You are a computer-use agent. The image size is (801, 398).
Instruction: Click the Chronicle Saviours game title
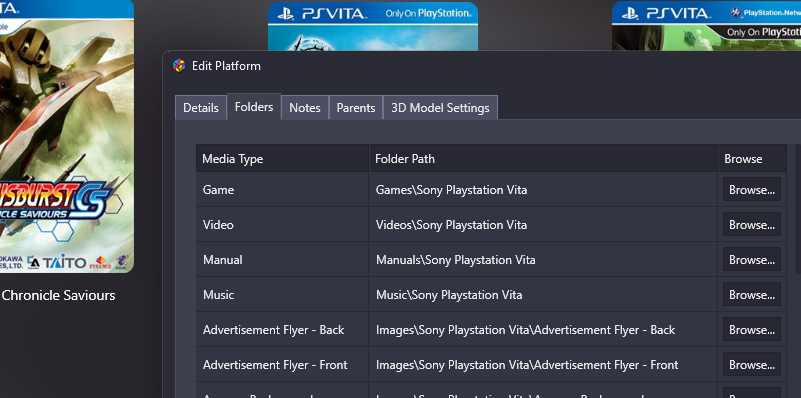58,295
